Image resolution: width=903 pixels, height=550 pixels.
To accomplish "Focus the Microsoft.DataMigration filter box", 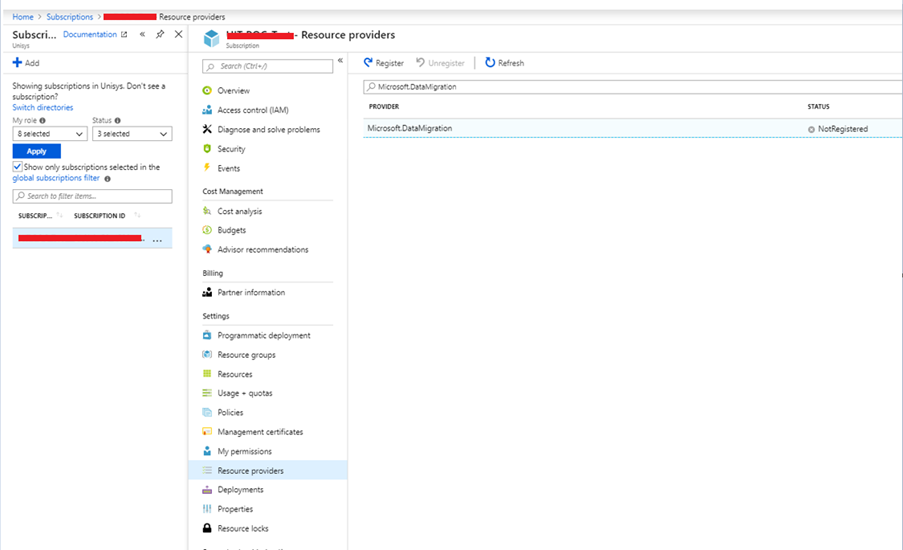I will click(632, 87).
